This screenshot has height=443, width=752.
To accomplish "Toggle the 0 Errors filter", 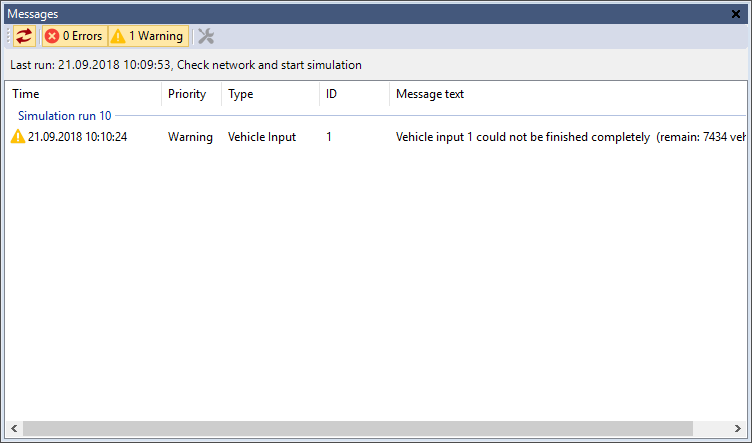I will click(x=74, y=36).
